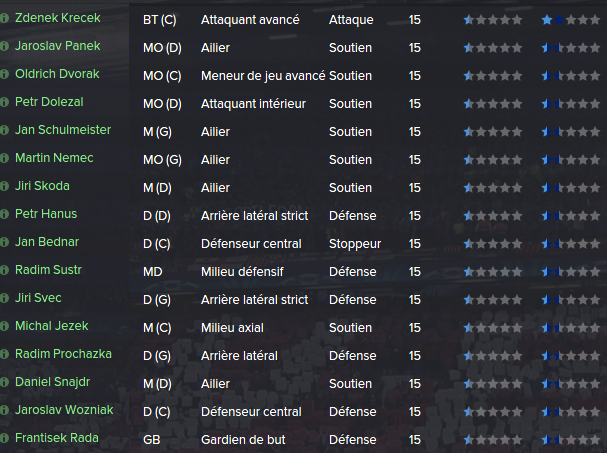Screen dimensions: 607x453
Task: Select player name Petr Hanus
Action: point(46,214)
